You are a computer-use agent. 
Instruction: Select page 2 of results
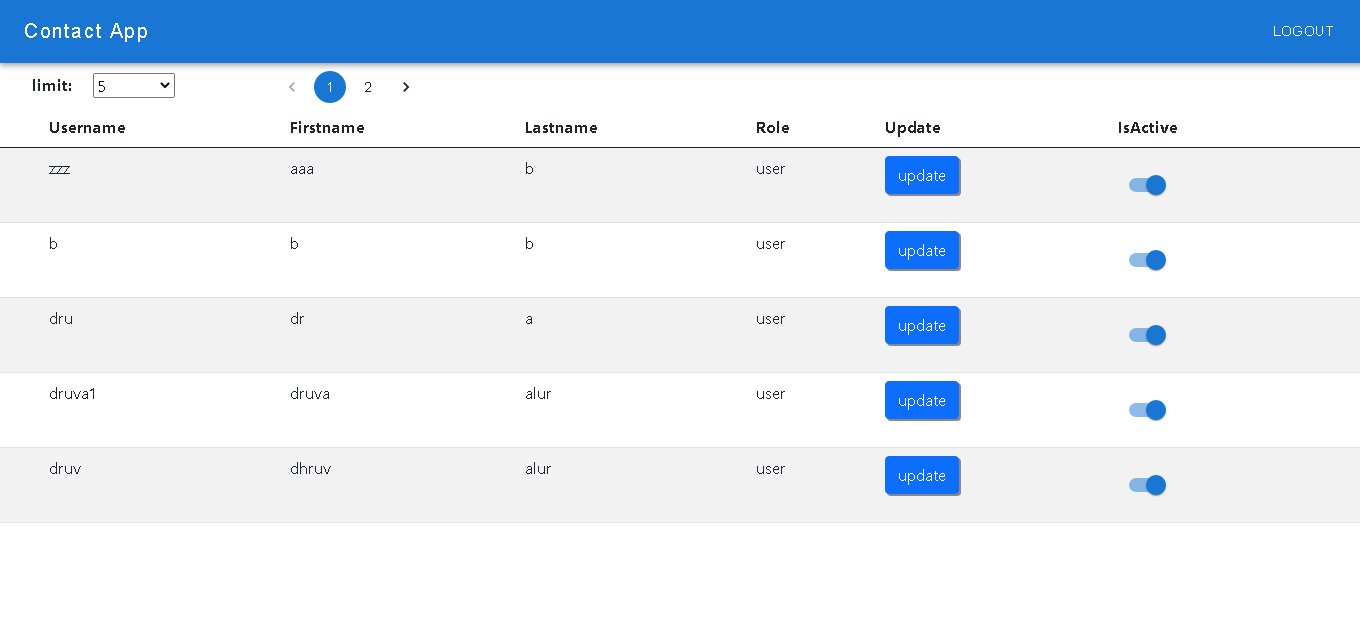pos(368,87)
